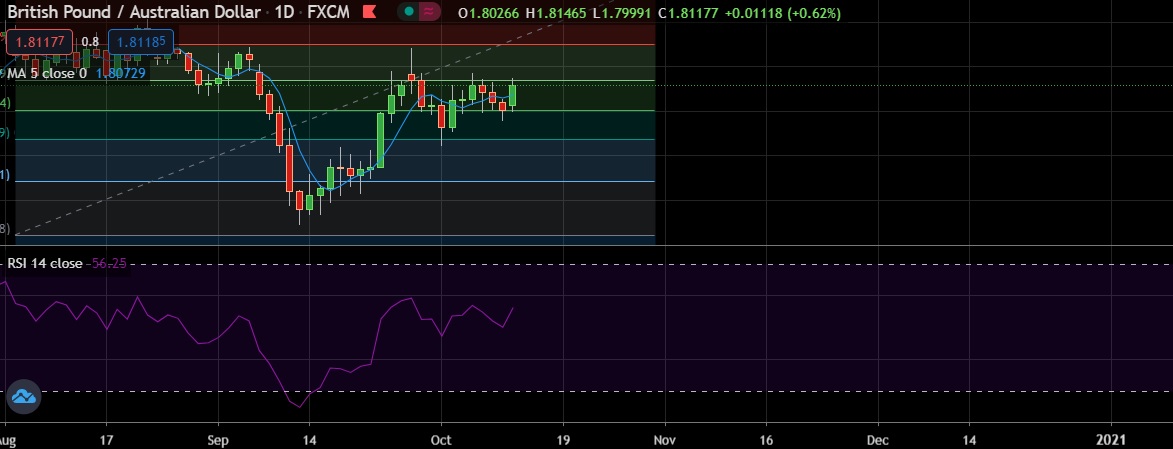This screenshot has height=449, width=1173.
Task: Click the MA value 1.80729
Action: click(121, 73)
